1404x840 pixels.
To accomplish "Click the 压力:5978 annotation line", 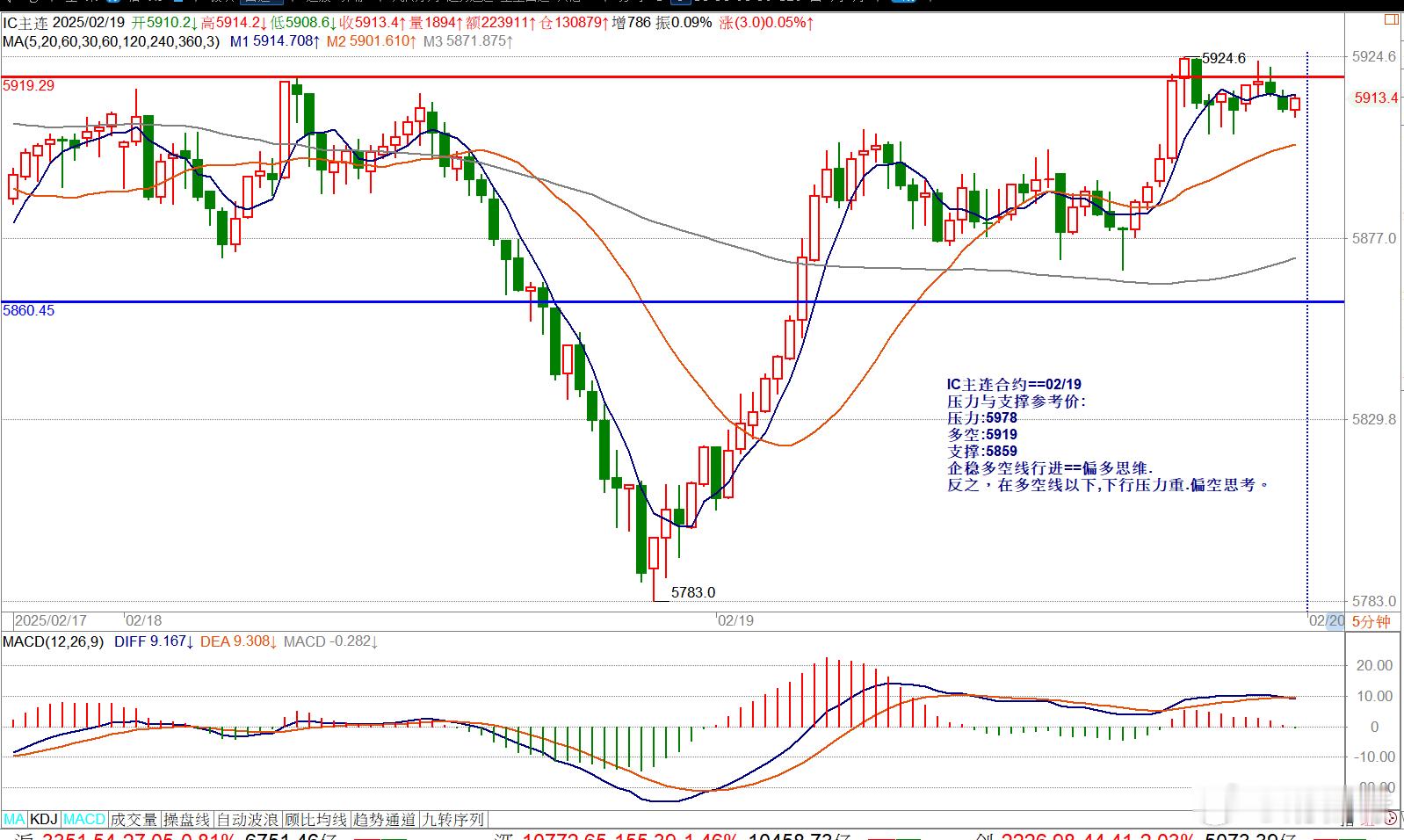I will [x=981, y=417].
